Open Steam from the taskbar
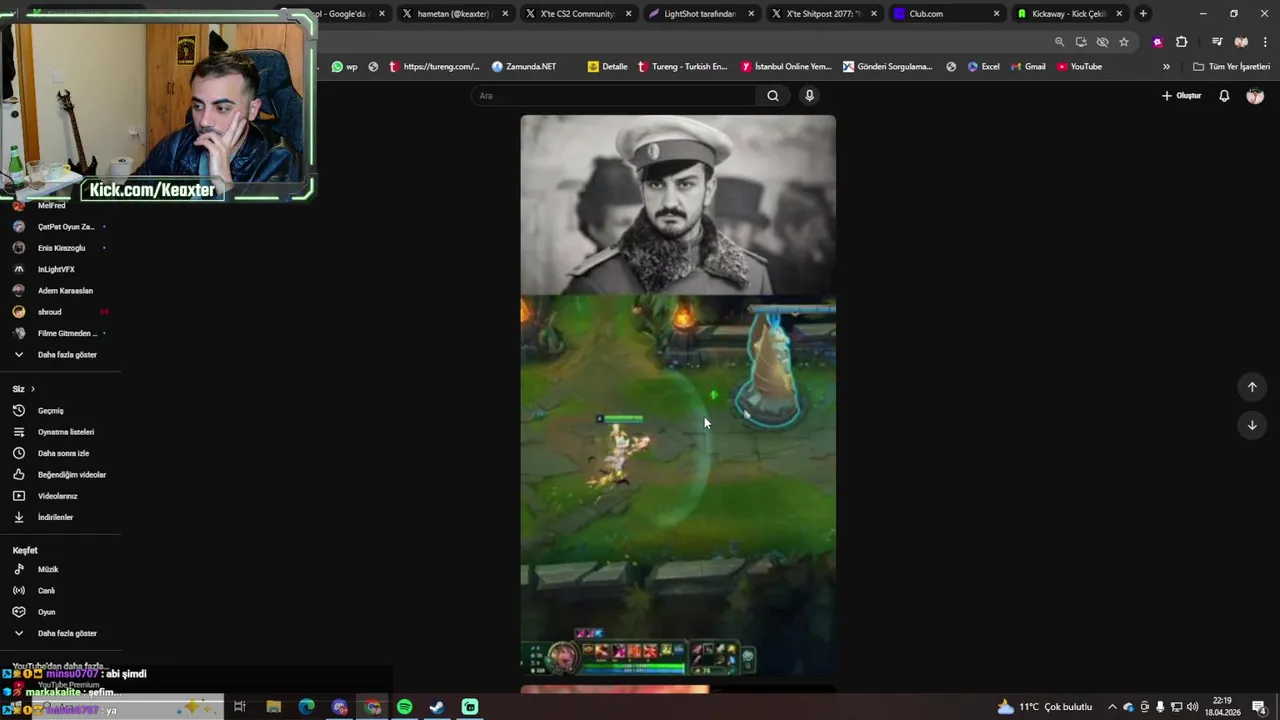Screen dimensions: 1280x720 [437, 707]
